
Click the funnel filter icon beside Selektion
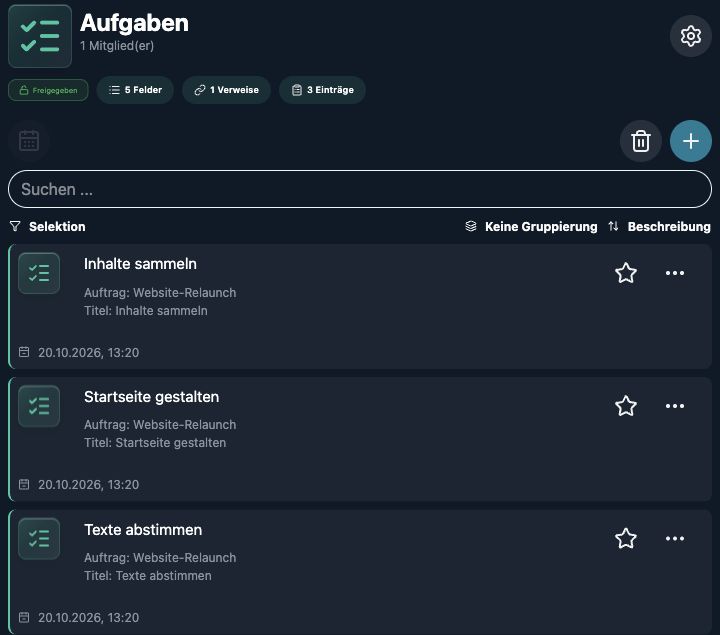[15, 226]
